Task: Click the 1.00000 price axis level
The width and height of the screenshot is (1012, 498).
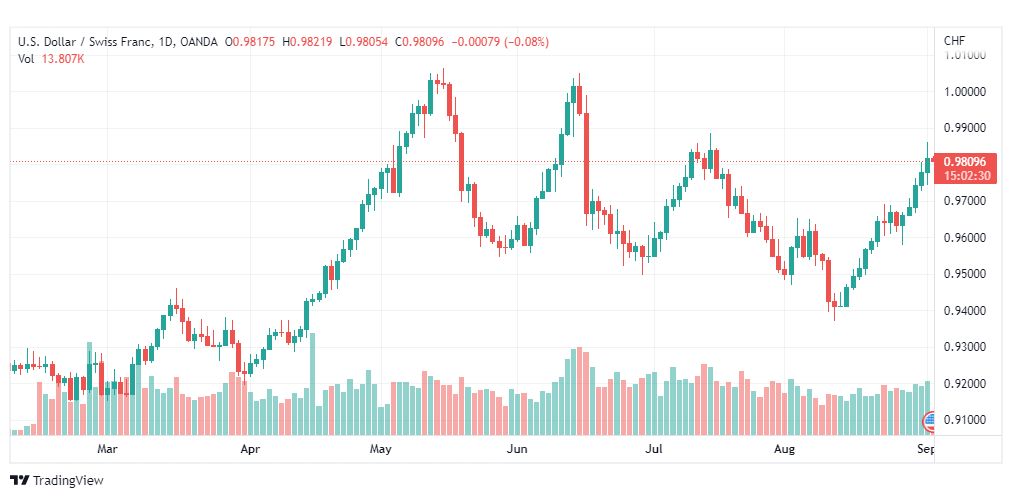Action: coord(964,92)
